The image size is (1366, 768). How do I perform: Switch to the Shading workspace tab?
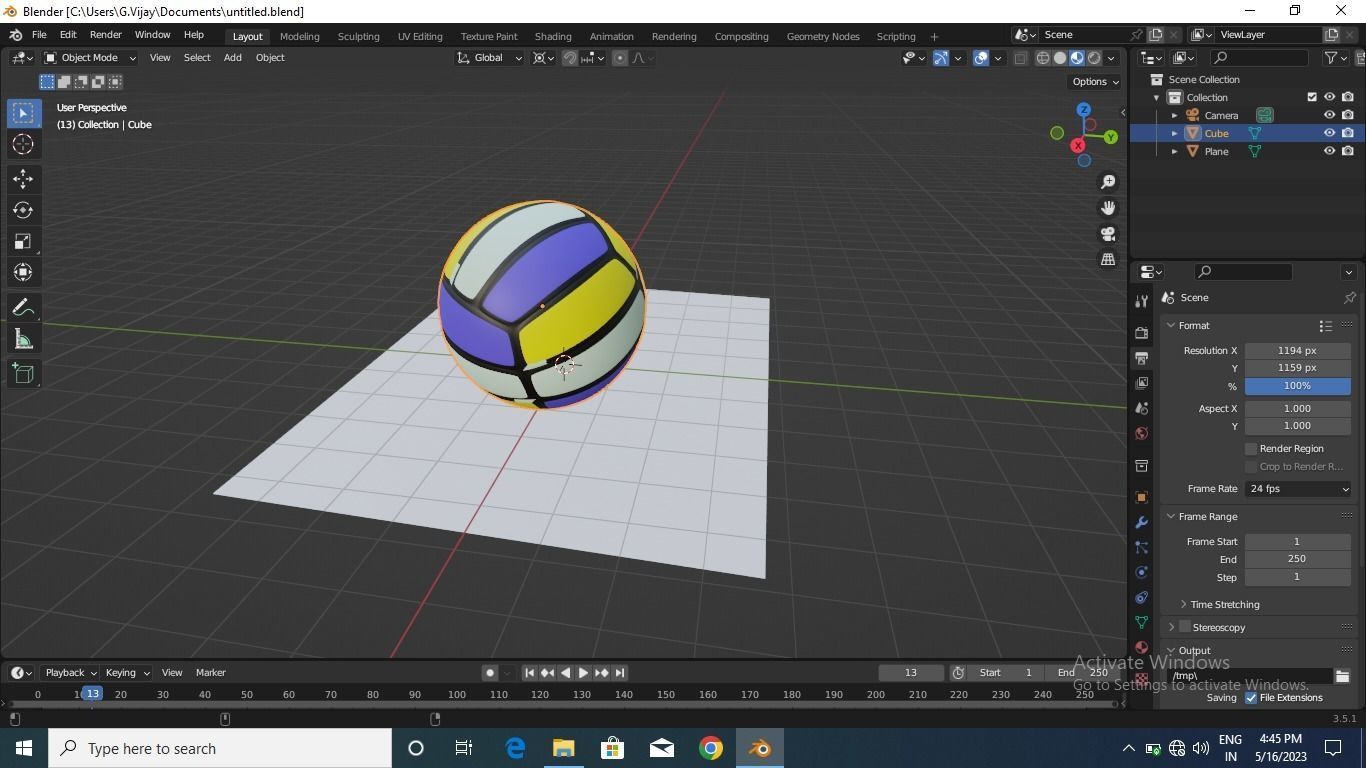point(553,36)
